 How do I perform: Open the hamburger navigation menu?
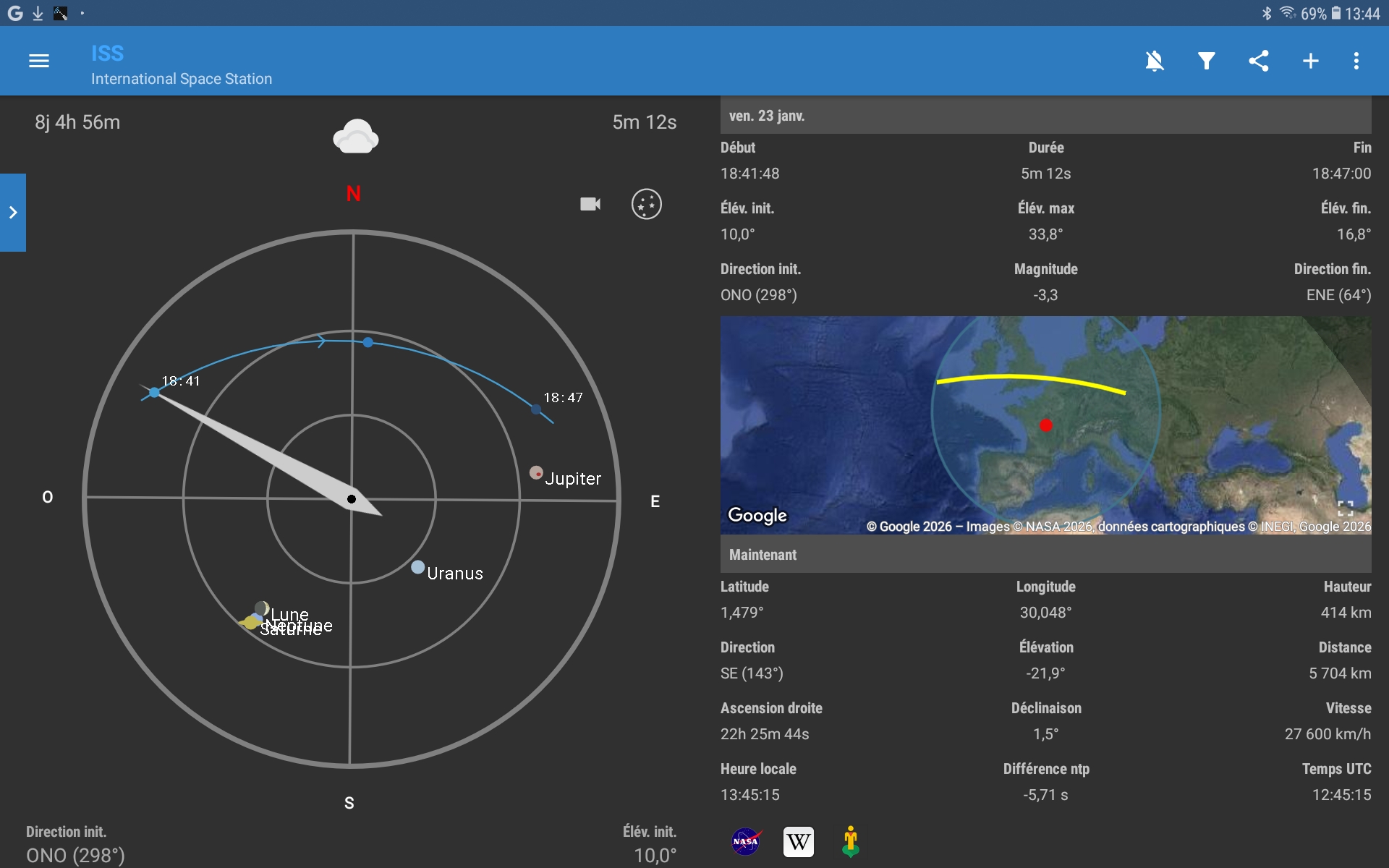point(39,61)
